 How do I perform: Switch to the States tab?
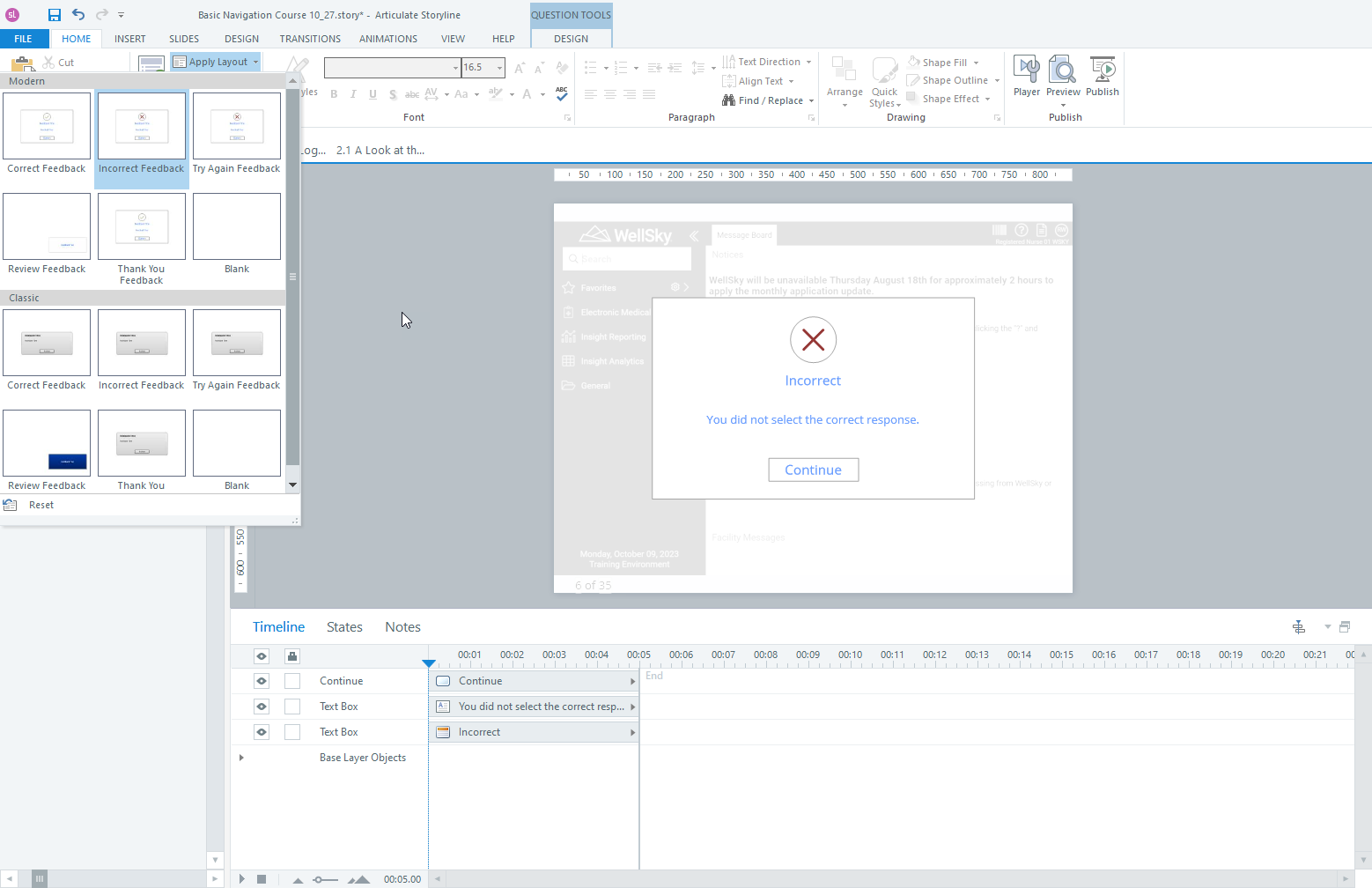point(343,626)
